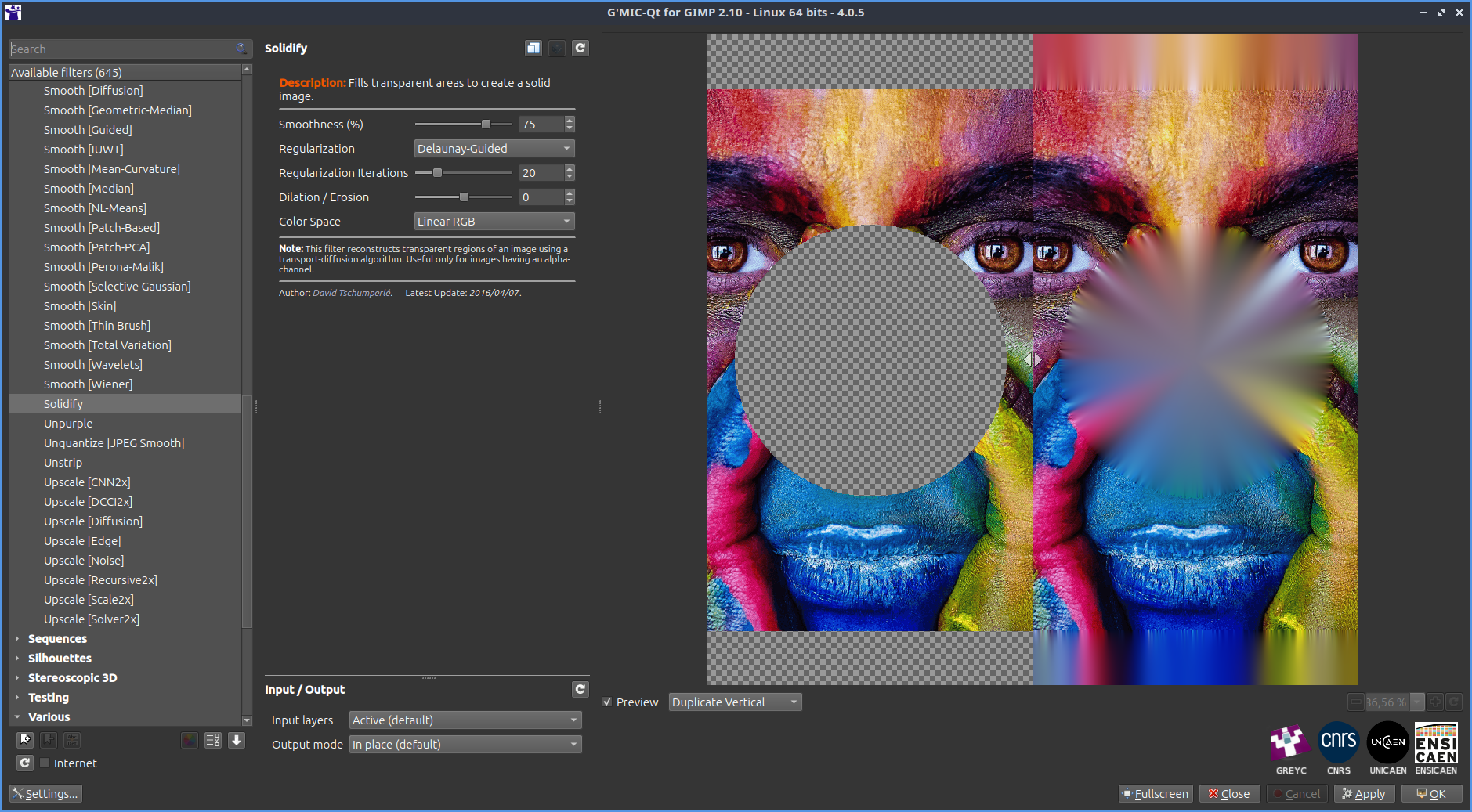Click the add fave bookmark icon
This screenshot has height=812, width=1472.
pos(25,740)
